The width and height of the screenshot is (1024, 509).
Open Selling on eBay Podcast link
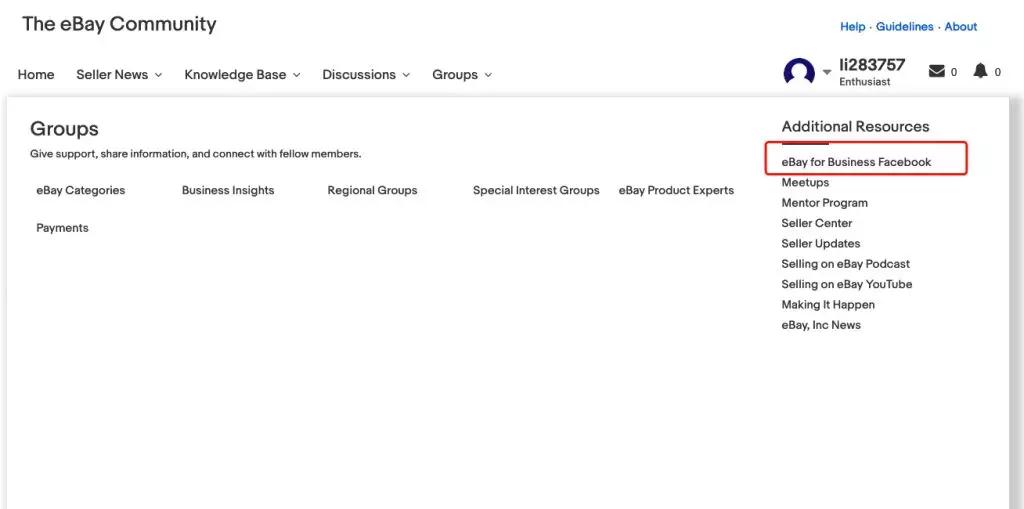click(x=845, y=264)
